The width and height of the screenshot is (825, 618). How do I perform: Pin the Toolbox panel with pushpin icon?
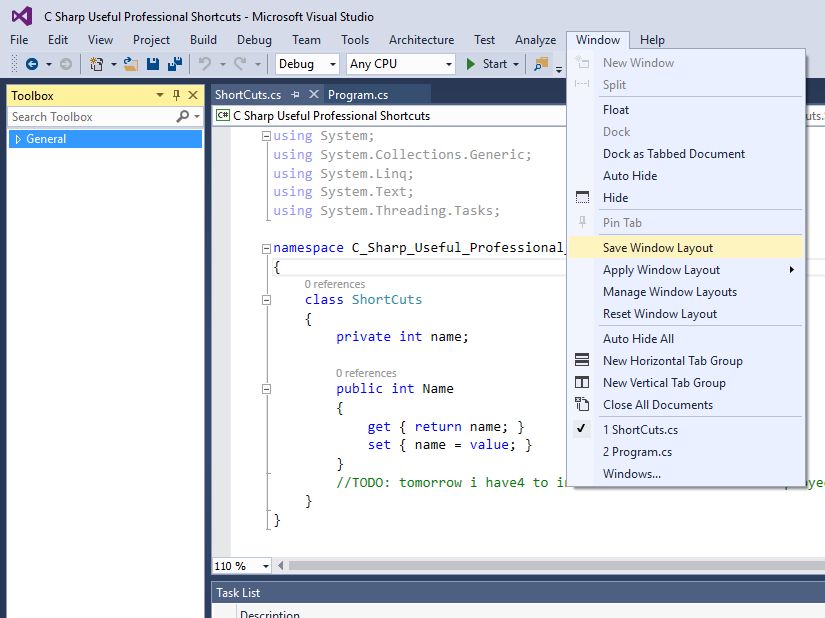(177, 95)
